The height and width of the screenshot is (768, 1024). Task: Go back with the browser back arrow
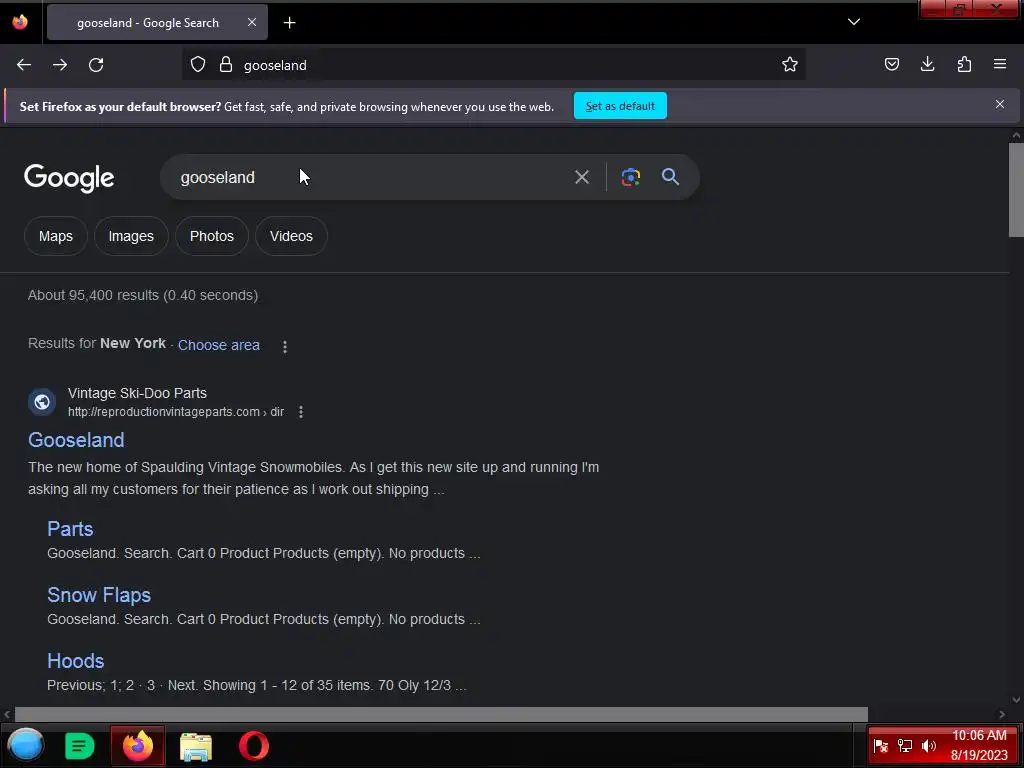coord(24,65)
